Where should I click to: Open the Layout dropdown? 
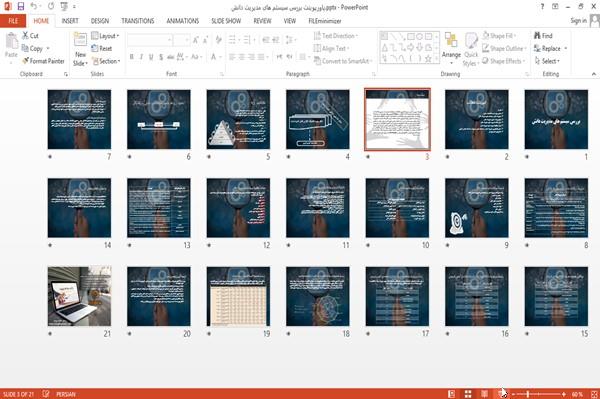click(x=105, y=36)
